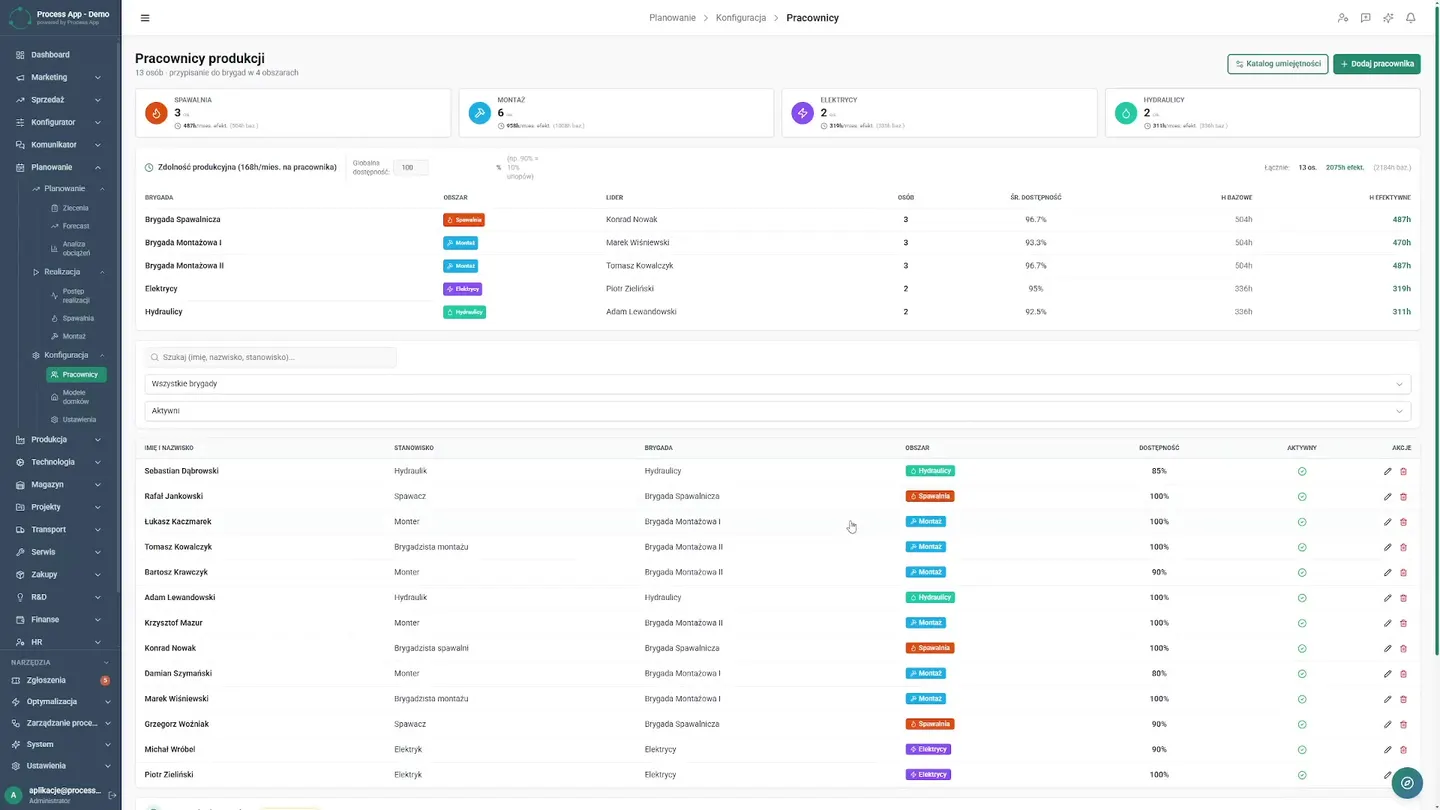
Task: Click the orange Spawalnia flame icon
Action: click(x=156, y=113)
